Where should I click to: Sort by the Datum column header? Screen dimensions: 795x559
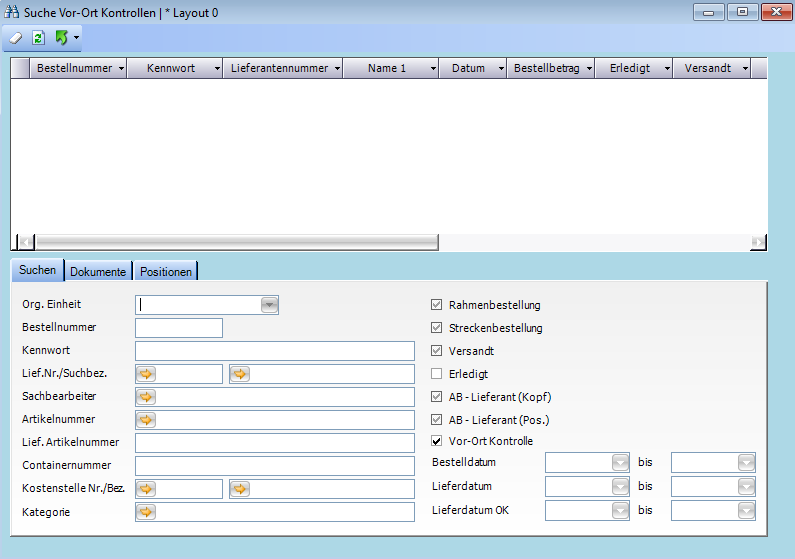pyautogui.click(x=468, y=69)
